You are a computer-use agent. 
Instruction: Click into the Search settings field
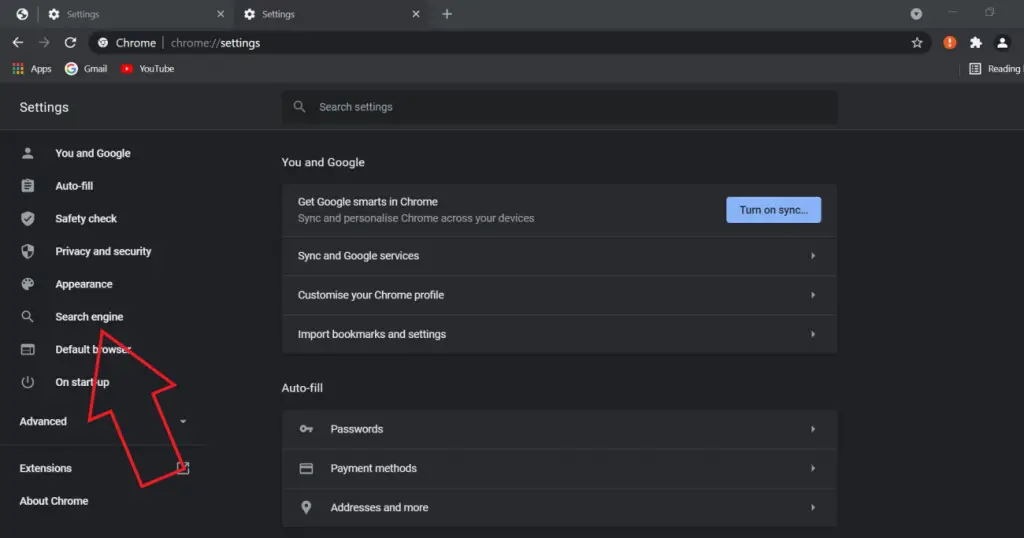tap(560, 106)
